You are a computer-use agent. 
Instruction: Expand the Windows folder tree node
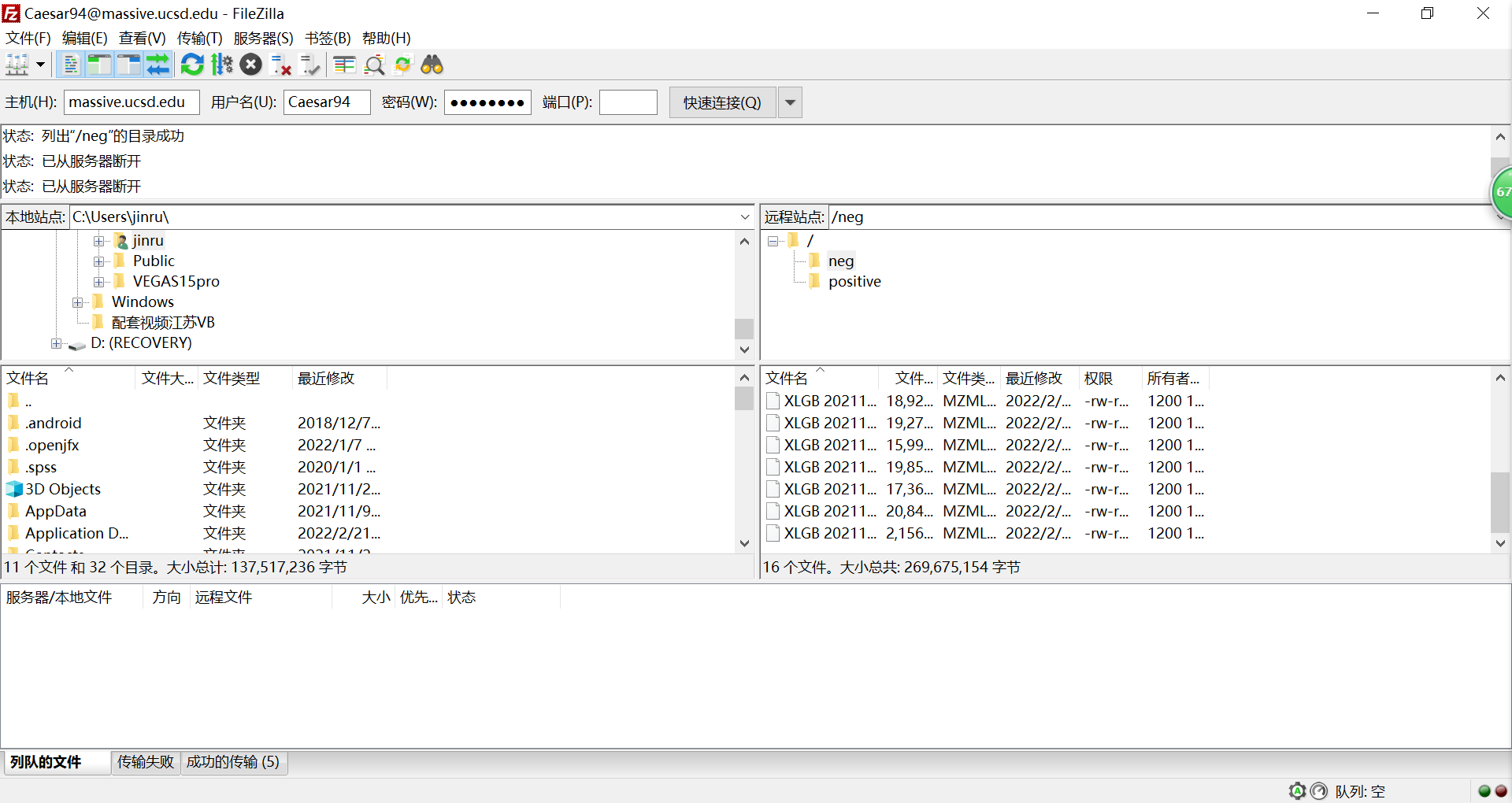pos(78,302)
